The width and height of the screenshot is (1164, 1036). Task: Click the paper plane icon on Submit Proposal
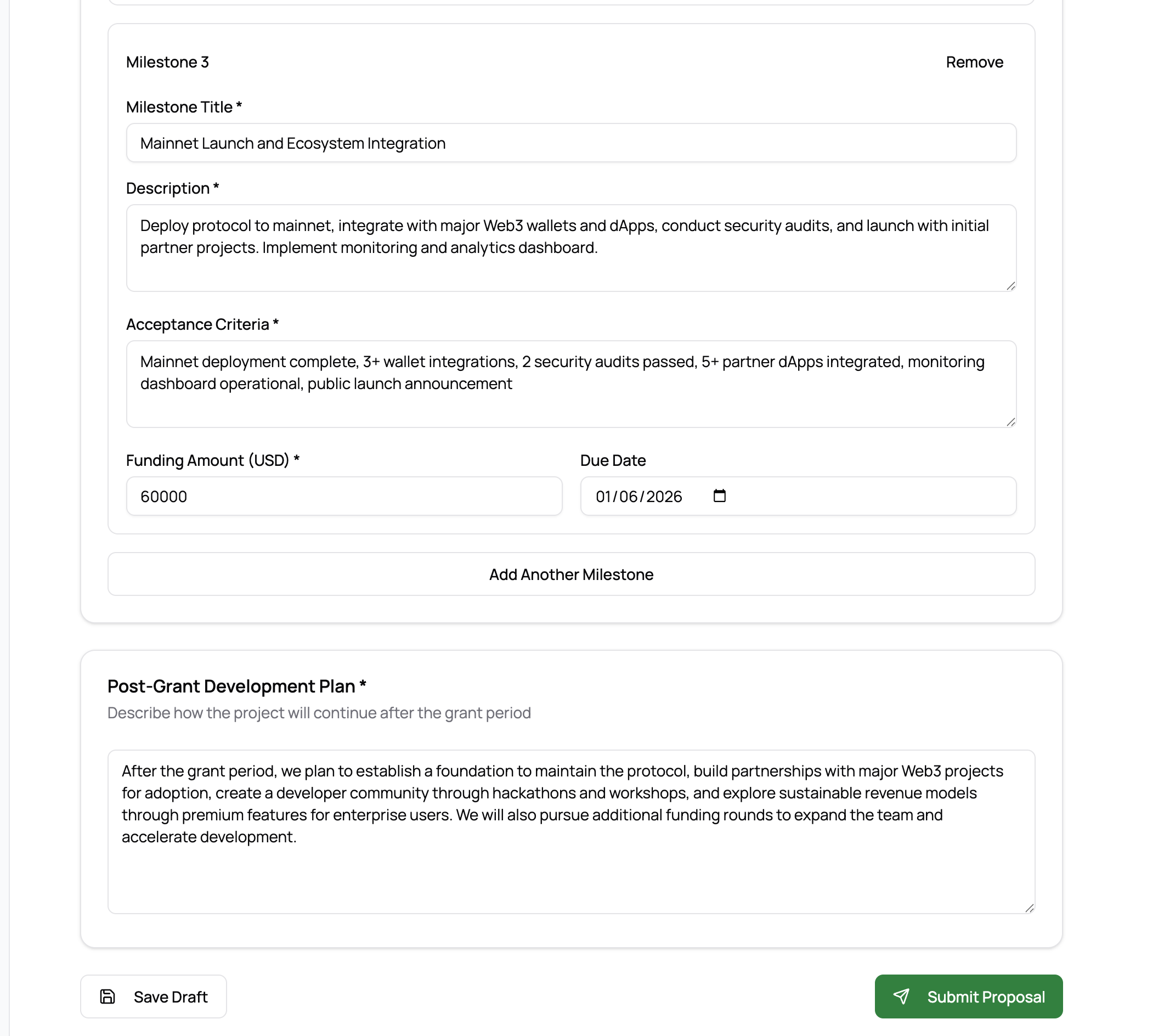(x=902, y=996)
